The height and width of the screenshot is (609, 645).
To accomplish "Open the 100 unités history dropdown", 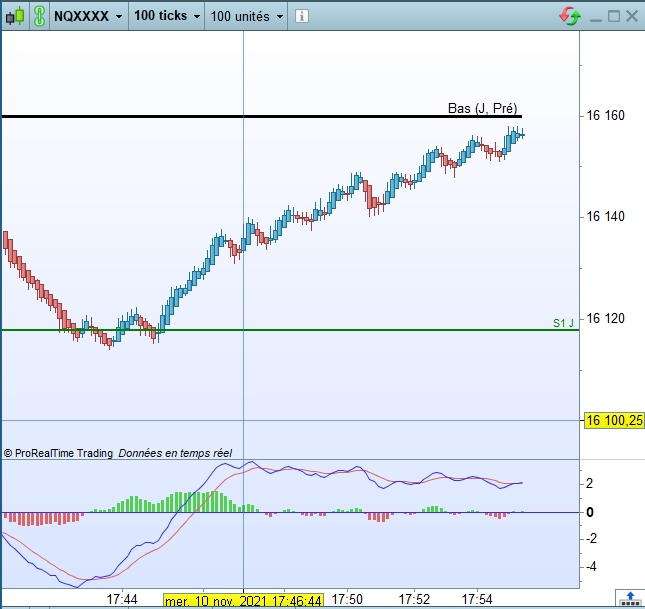I will pos(246,16).
